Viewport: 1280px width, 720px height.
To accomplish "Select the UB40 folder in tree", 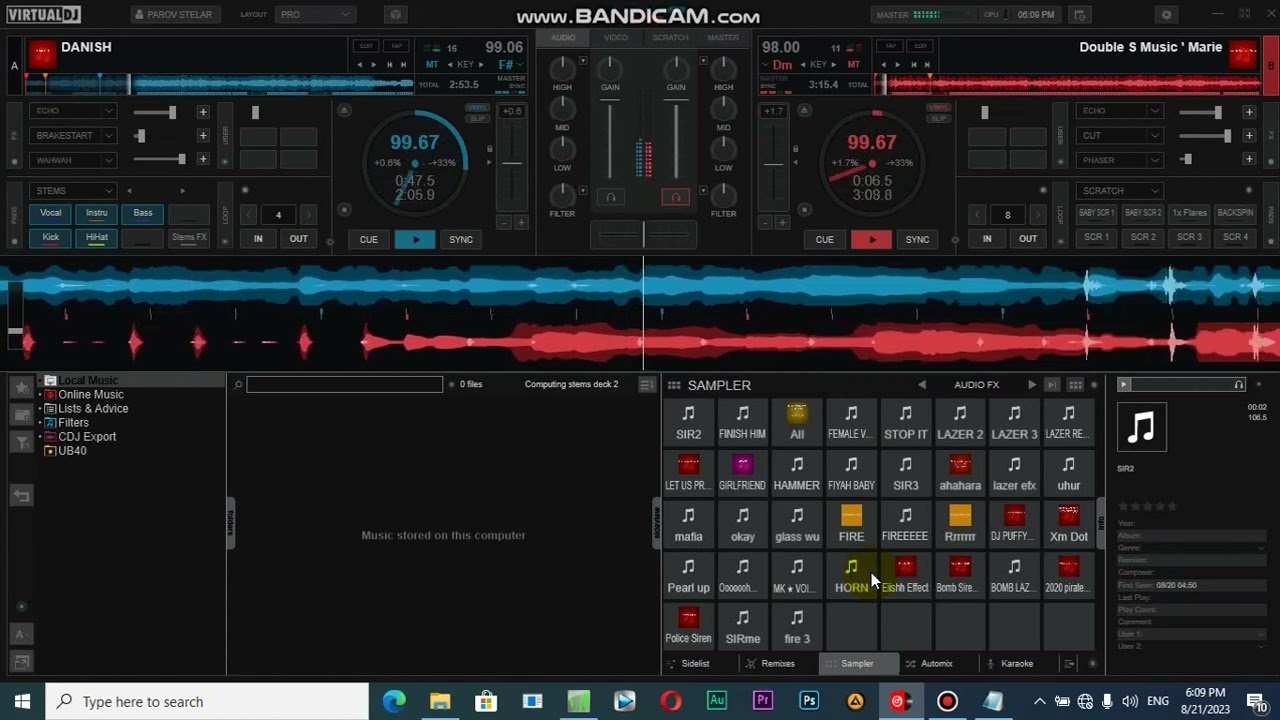I will pyautogui.click(x=72, y=451).
